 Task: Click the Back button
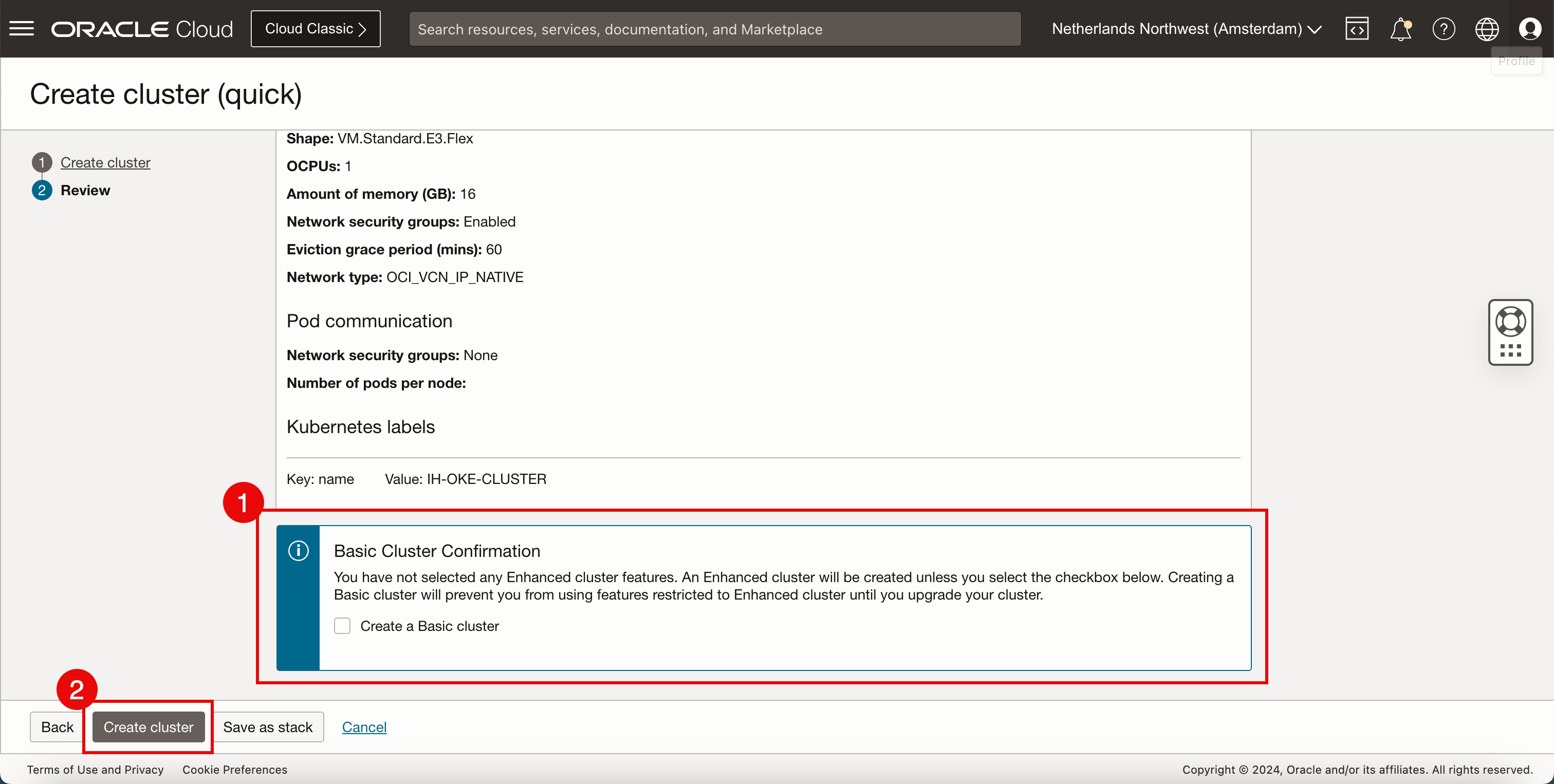[57, 726]
